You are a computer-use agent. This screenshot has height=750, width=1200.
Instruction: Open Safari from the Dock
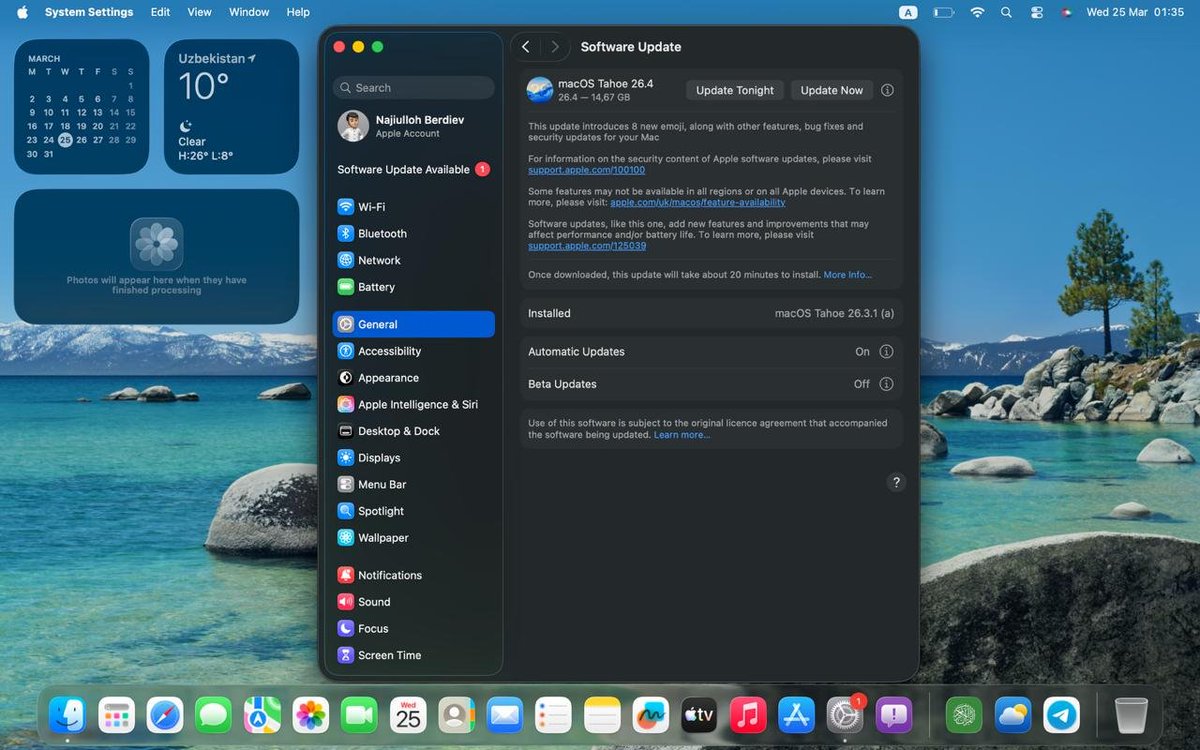pos(165,715)
